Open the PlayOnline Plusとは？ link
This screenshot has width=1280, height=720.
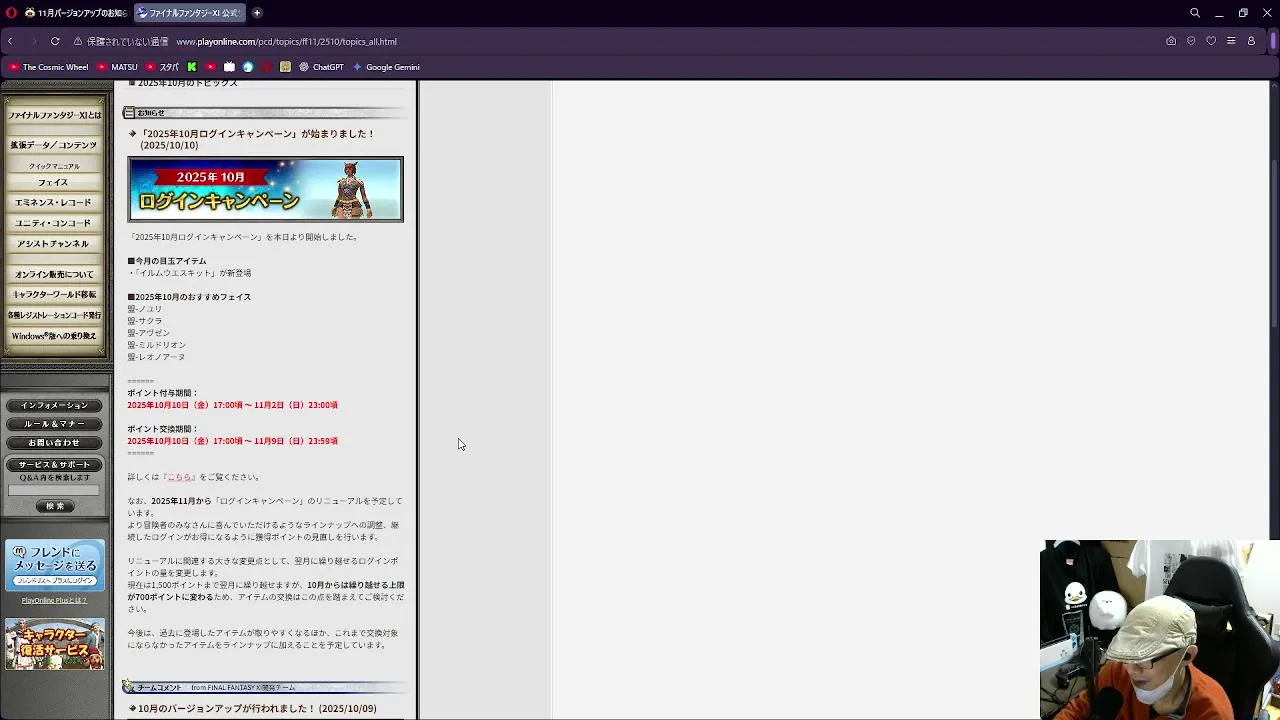pyautogui.click(x=54, y=600)
